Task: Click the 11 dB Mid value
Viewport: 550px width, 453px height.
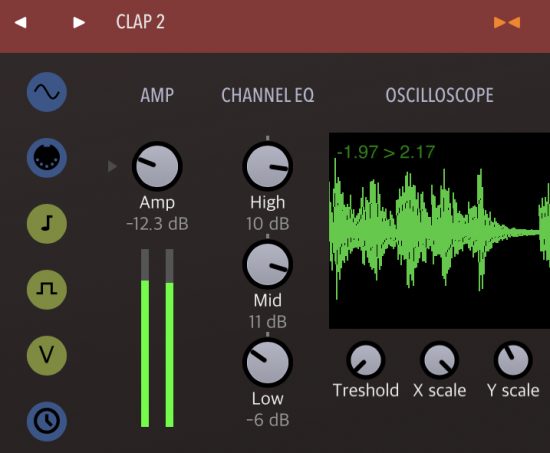Action: (268, 322)
